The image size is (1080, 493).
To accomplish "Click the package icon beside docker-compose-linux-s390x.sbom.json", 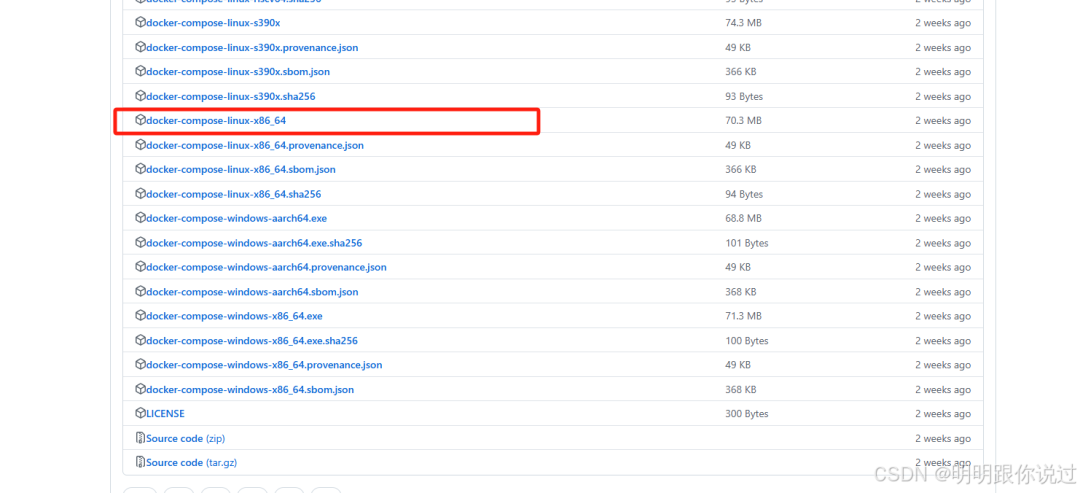I will pos(141,72).
